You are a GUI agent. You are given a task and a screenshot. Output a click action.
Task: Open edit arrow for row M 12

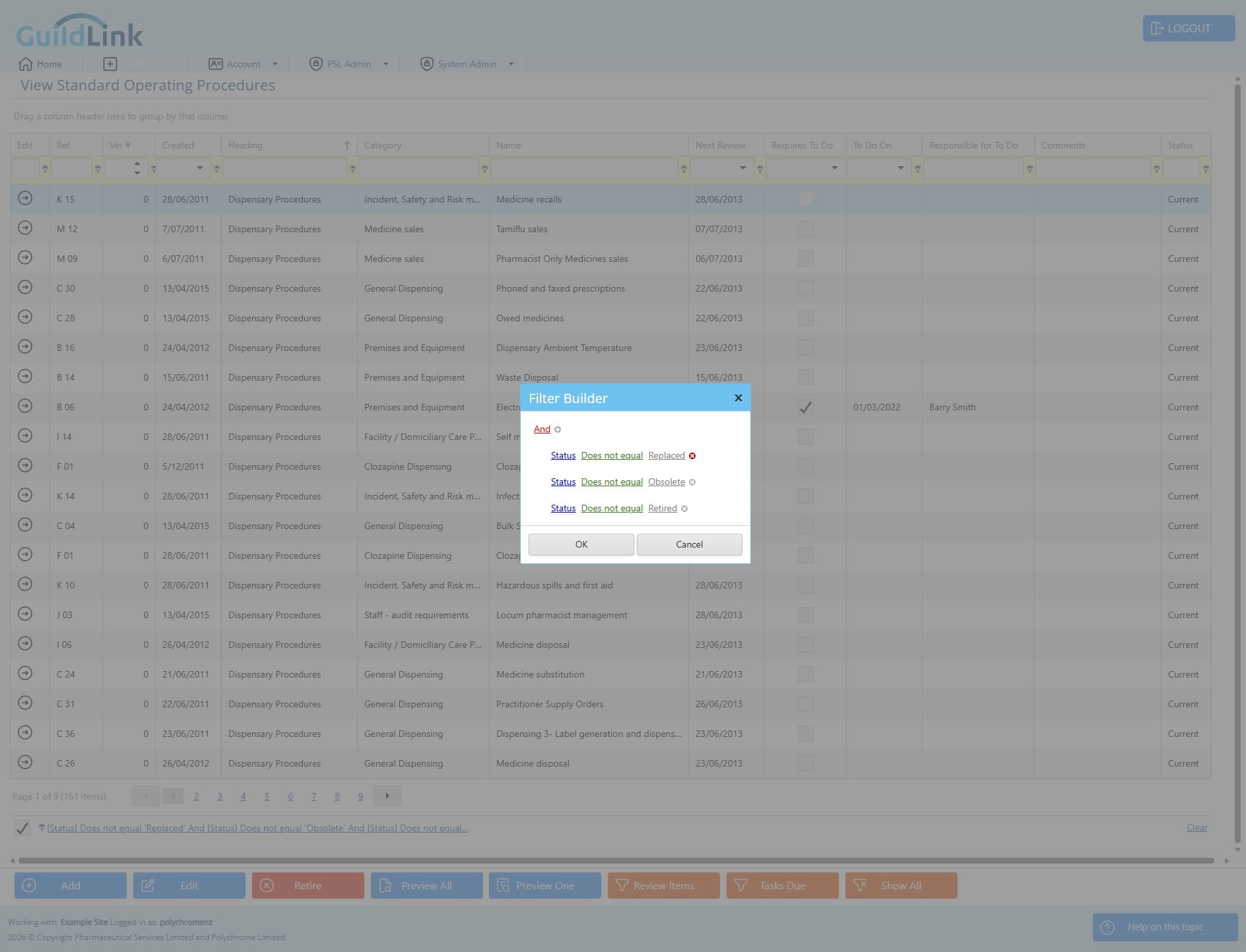(25, 228)
